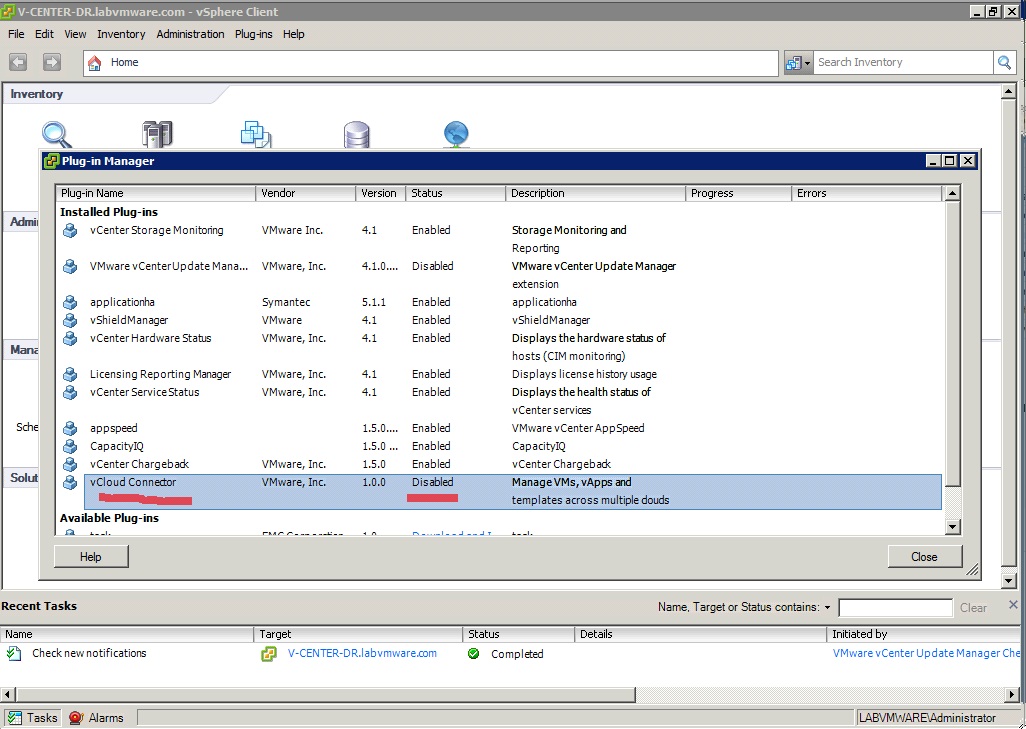
Task: Select the Licensing Reporting Manager name
Action: 160,374
